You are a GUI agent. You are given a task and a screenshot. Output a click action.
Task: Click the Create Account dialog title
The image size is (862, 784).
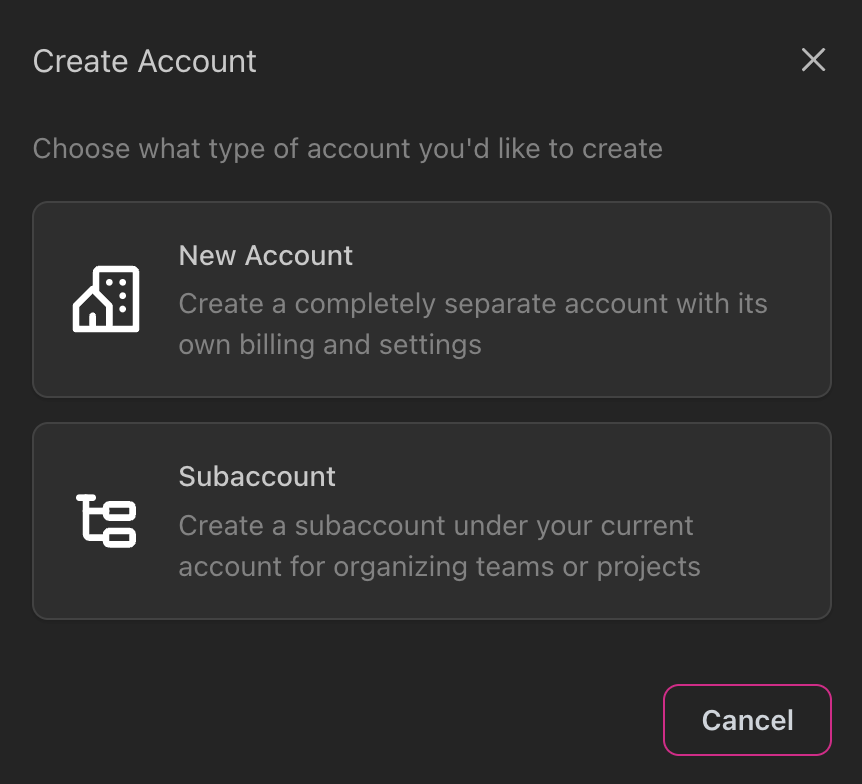[144, 61]
